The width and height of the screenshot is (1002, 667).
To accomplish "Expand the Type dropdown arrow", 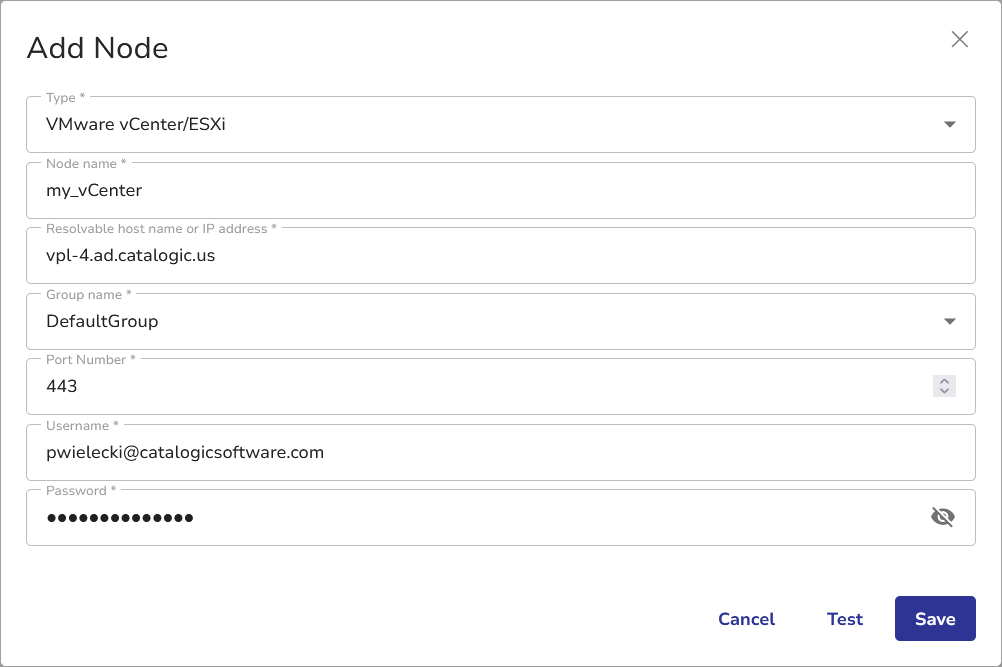I will tap(950, 125).
